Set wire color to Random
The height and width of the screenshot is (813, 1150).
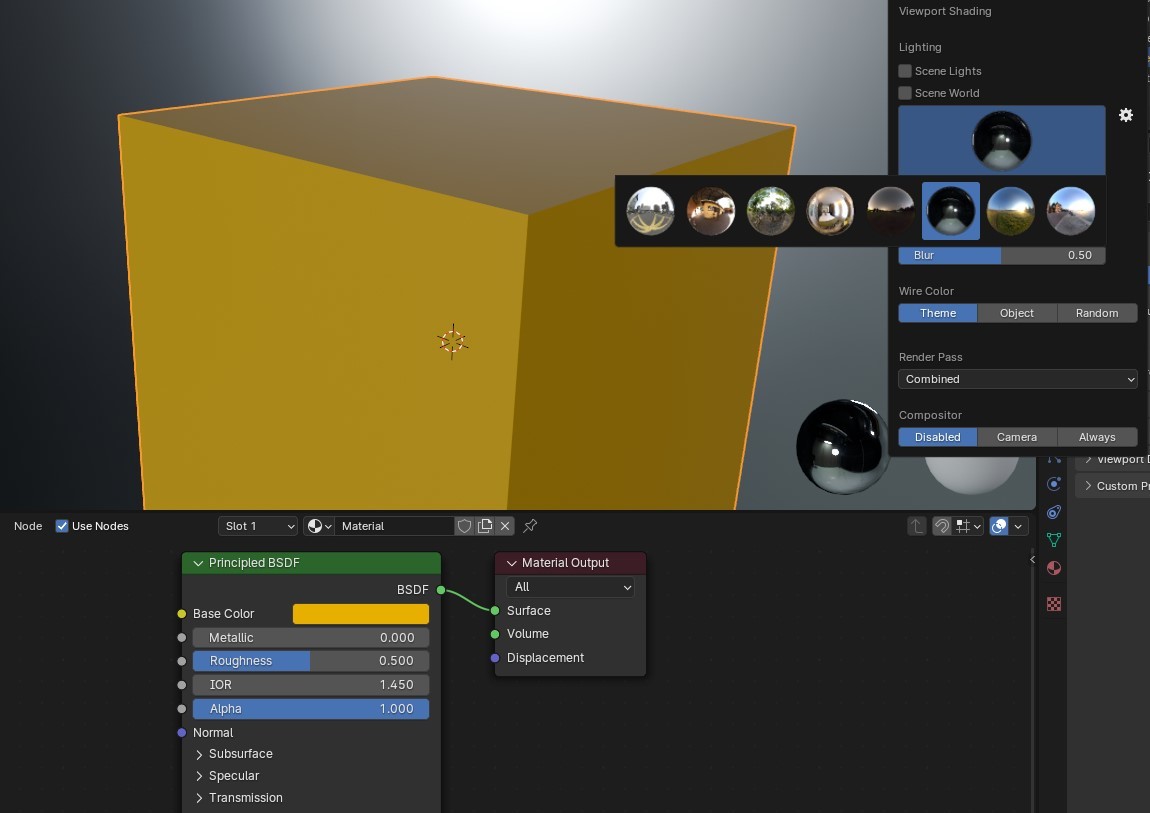click(1097, 313)
